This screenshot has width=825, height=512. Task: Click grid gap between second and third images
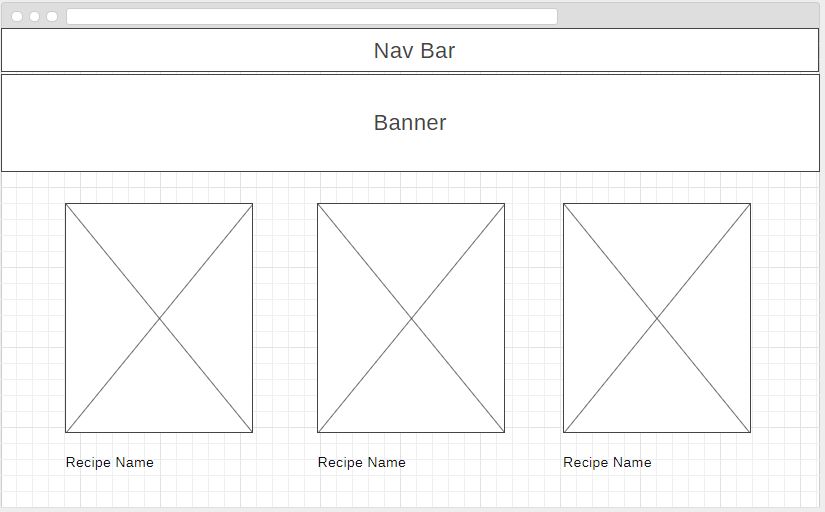click(x=534, y=318)
